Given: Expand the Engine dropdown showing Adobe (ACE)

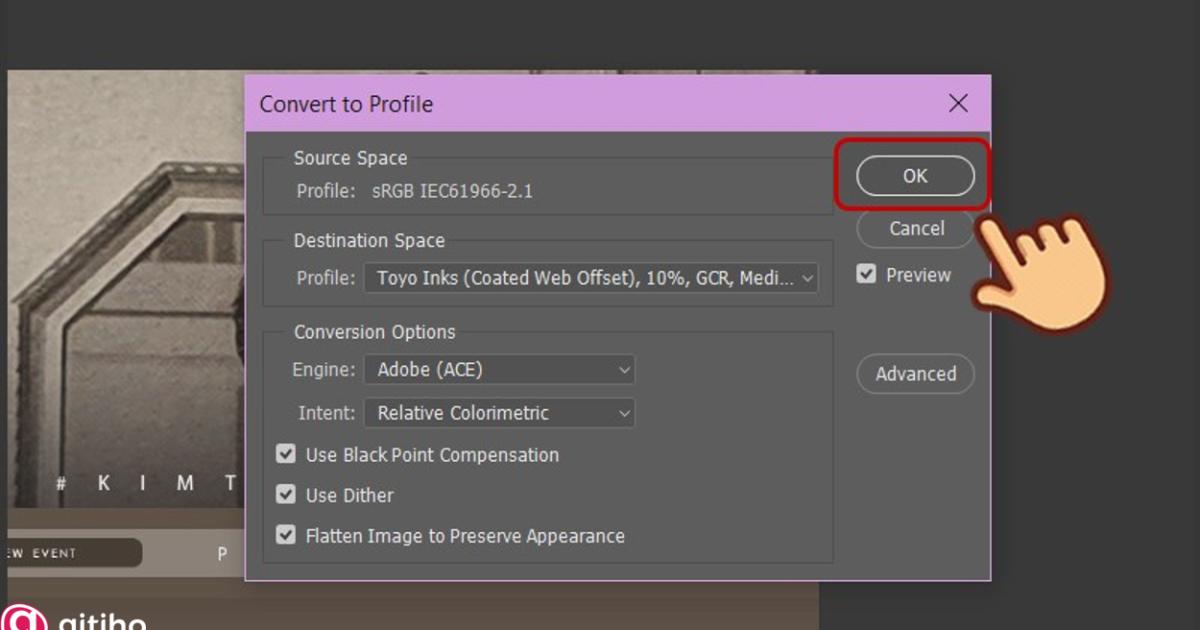Looking at the screenshot, I should pyautogui.click(x=499, y=370).
